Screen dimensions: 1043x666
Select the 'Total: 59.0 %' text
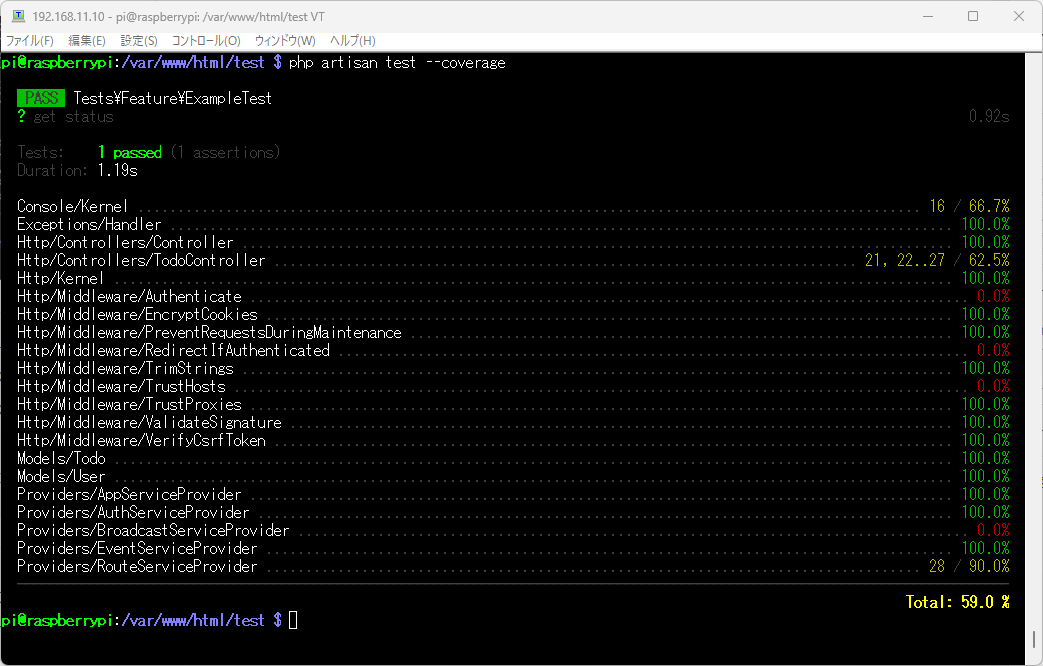click(956, 602)
